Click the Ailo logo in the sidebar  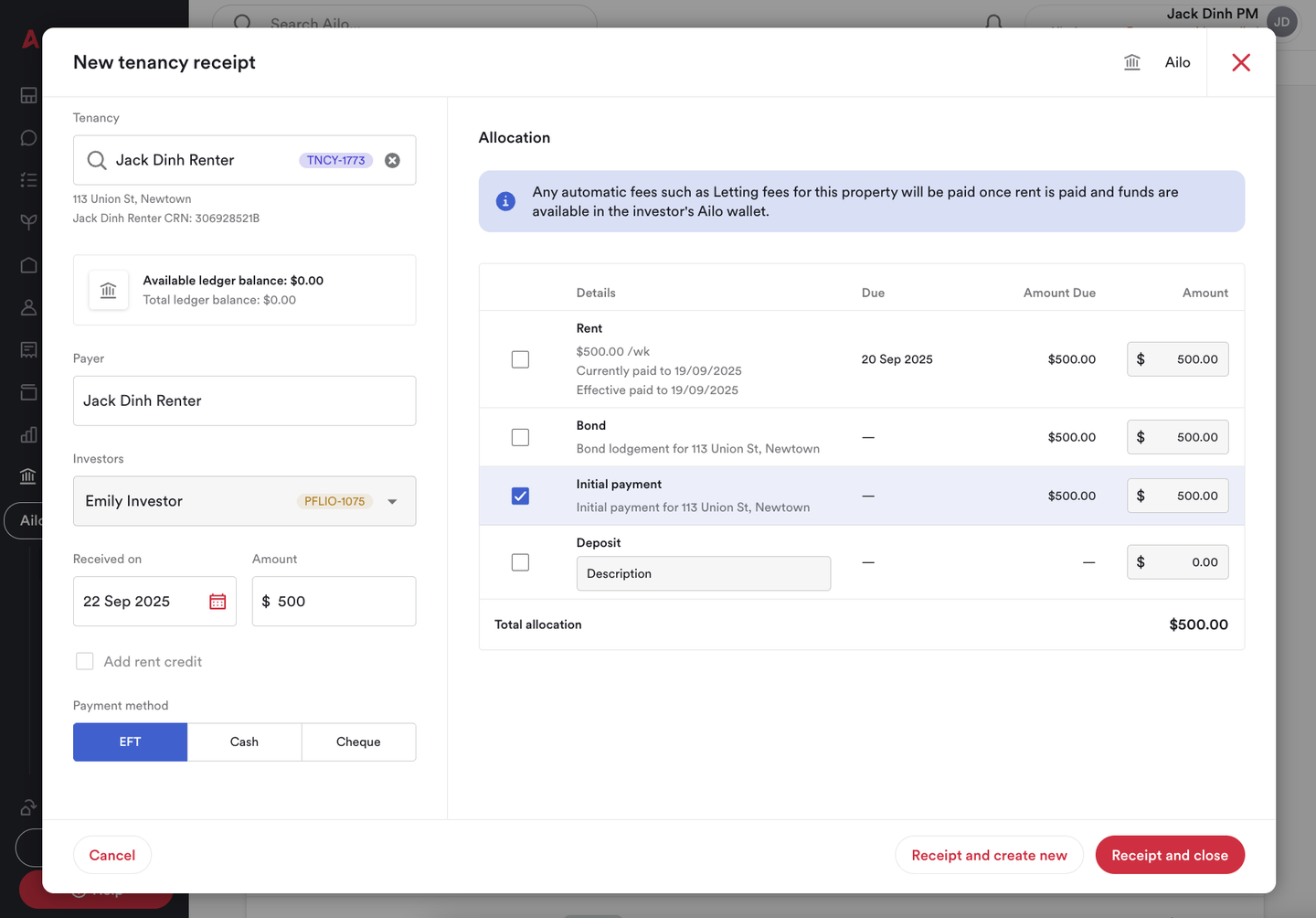click(30, 39)
